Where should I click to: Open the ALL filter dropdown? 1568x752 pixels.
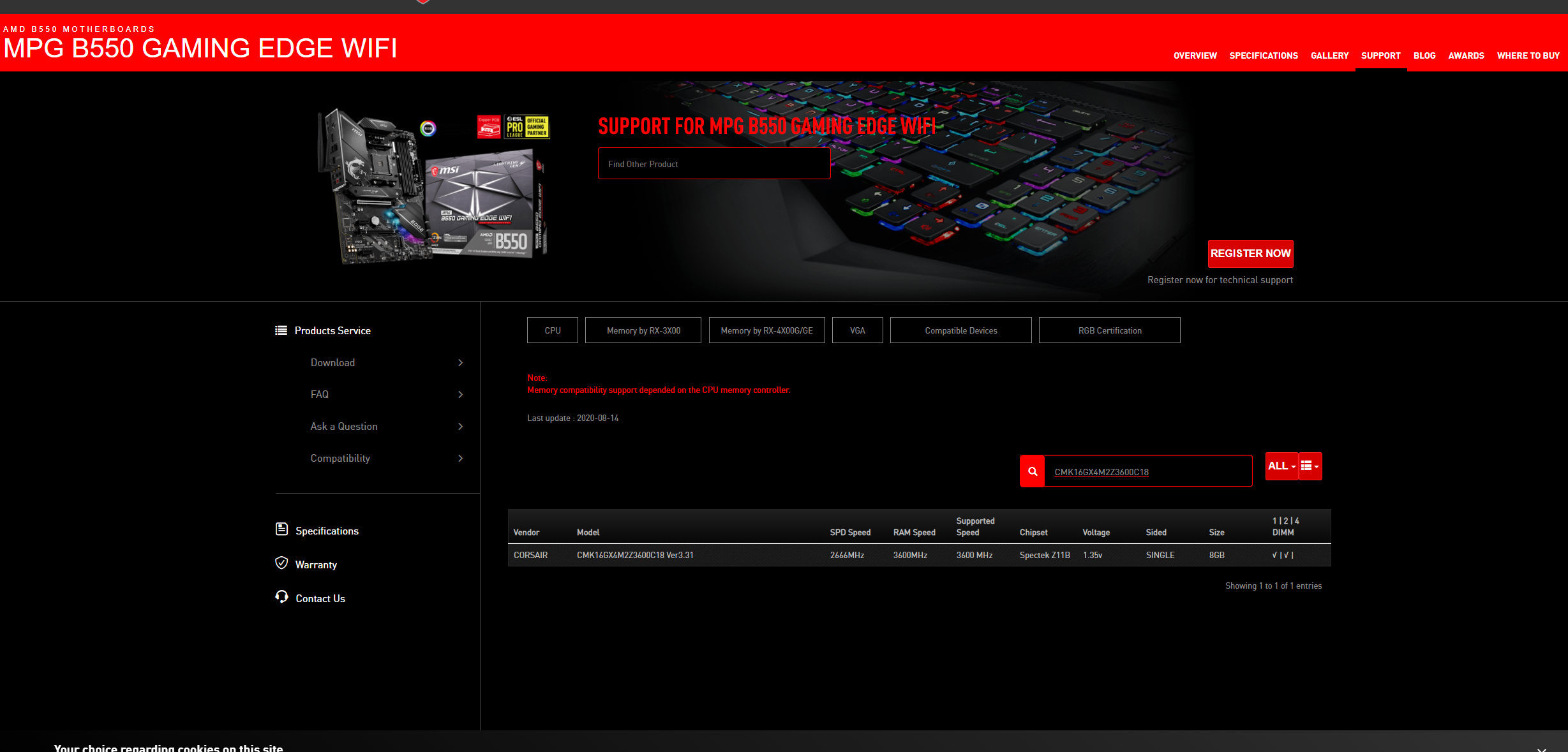[1281, 466]
